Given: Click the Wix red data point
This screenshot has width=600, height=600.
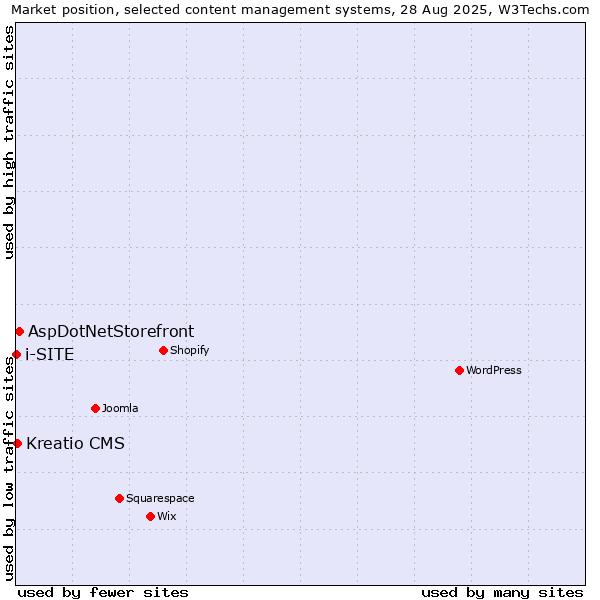Looking at the screenshot, I should pyautogui.click(x=150, y=517).
